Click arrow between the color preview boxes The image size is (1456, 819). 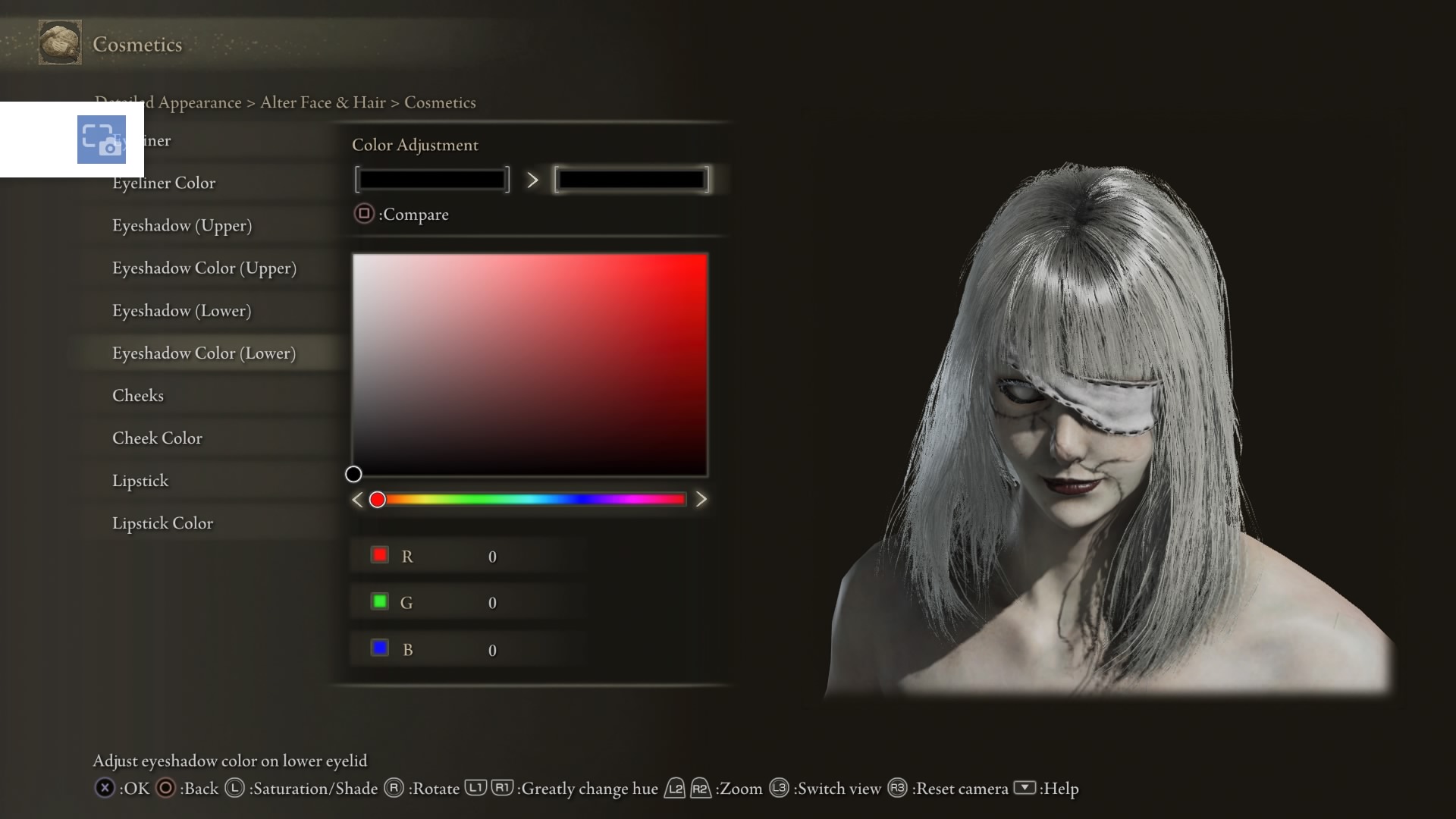[x=532, y=180]
